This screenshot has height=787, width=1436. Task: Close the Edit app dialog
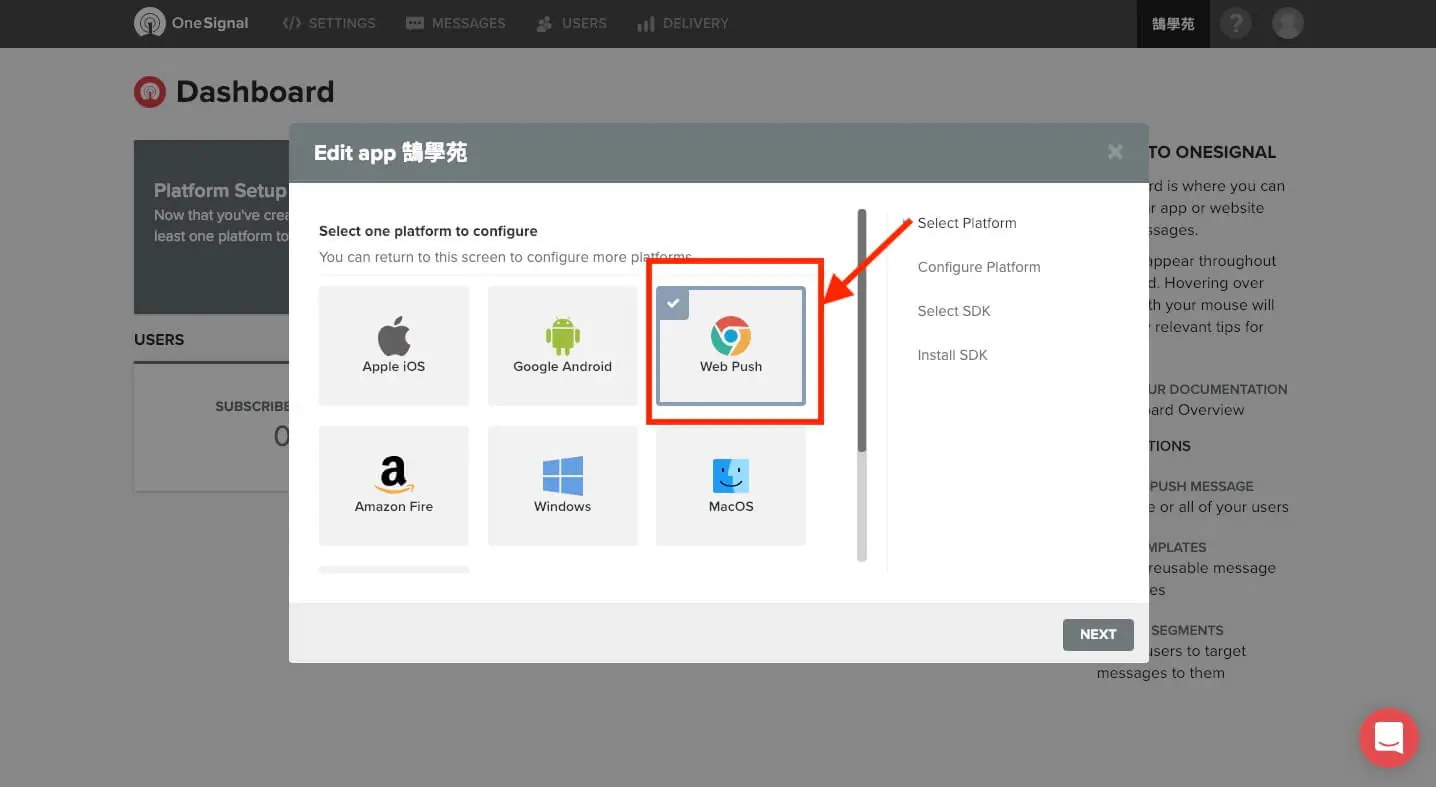(x=1115, y=152)
